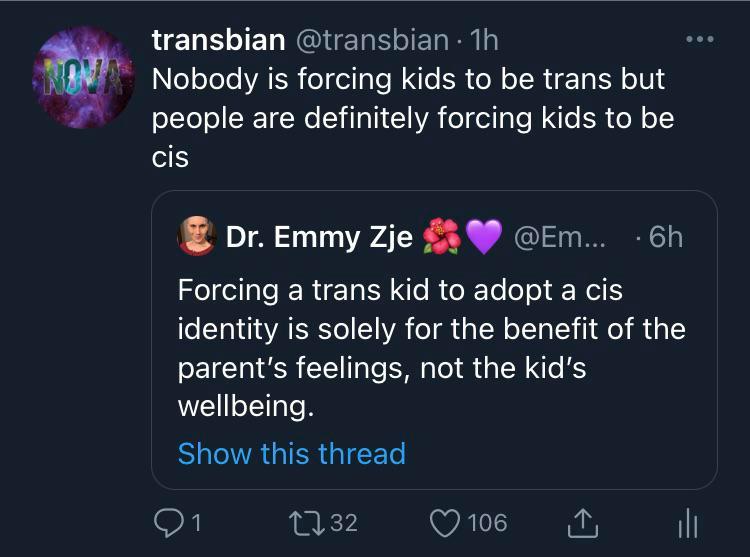750x557 pixels.
Task: Click Show this thread link
Action: pyautogui.click(x=291, y=453)
